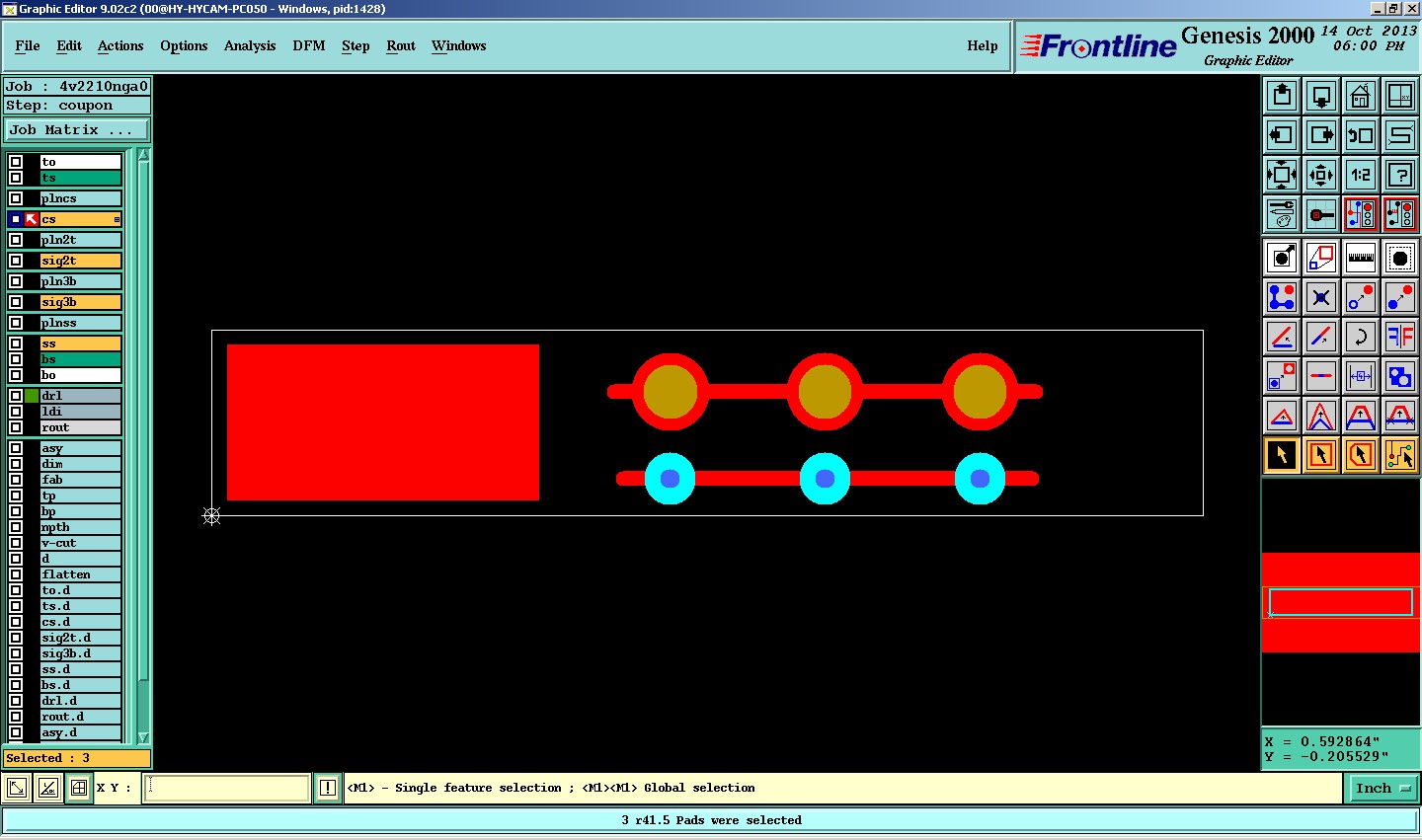
Task: Click the pan down icon
Action: [1321, 96]
